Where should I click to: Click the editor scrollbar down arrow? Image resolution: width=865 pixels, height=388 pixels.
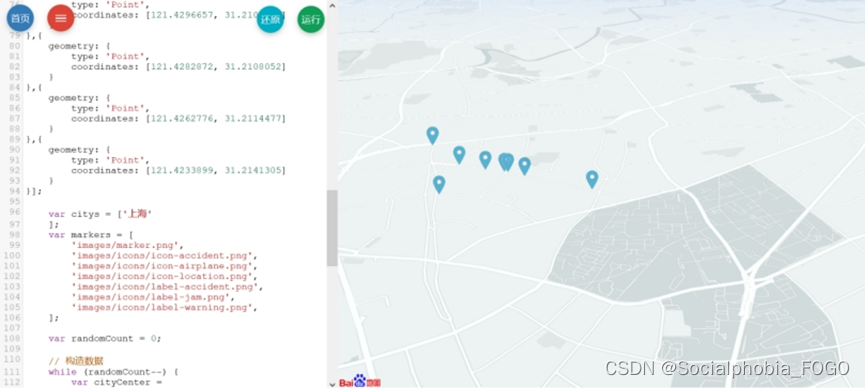point(332,384)
